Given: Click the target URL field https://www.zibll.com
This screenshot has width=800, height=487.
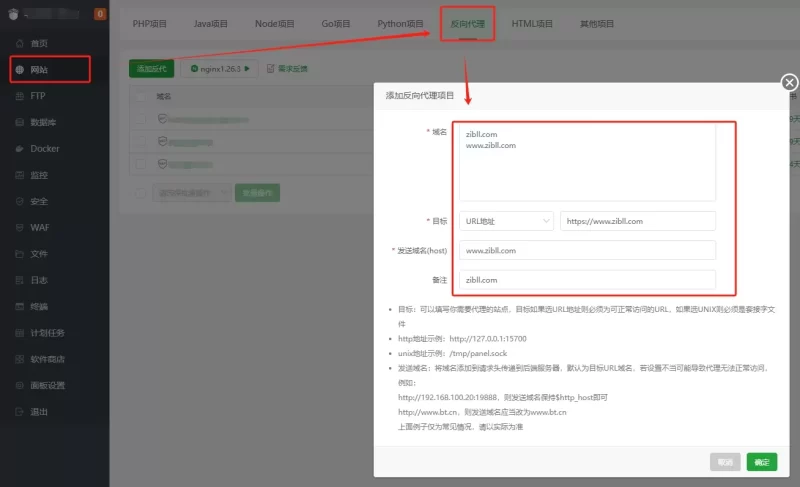Looking at the screenshot, I should (638, 221).
